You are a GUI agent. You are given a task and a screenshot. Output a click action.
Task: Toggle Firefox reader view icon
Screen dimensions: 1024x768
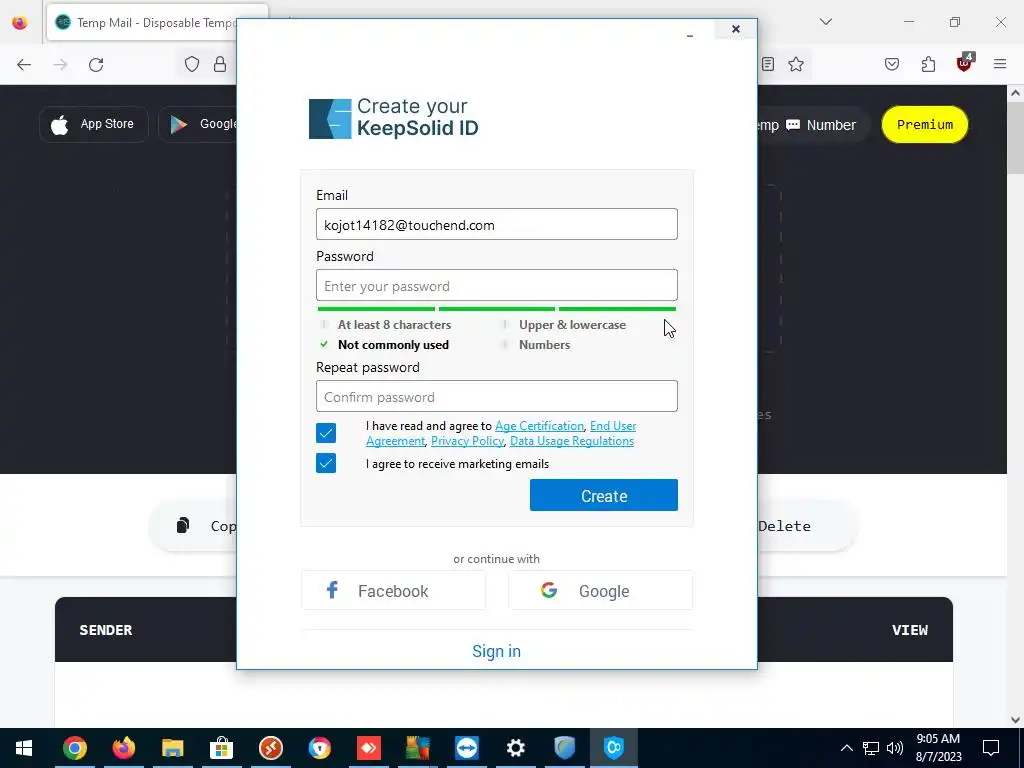click(768, 64)
